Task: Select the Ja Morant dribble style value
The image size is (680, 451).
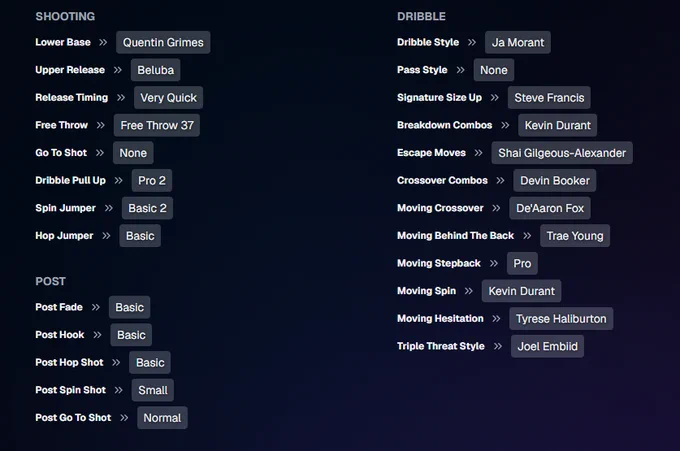Action: coord(518,42)
